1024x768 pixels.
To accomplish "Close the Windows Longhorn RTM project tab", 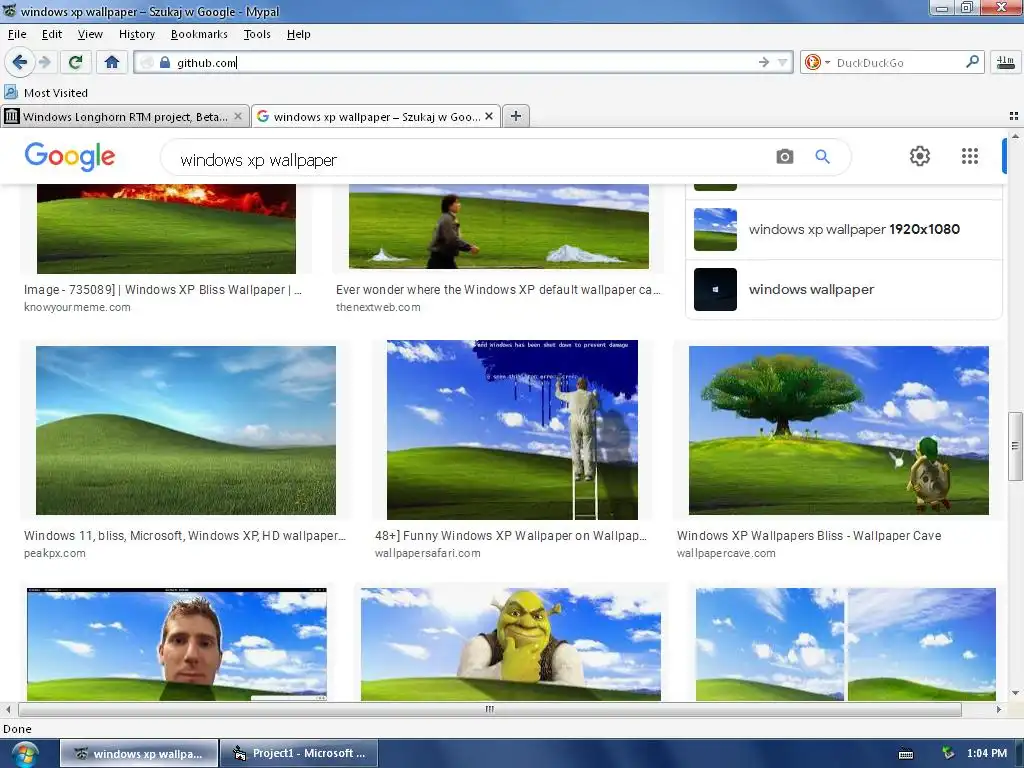I will tap(238, 116).
